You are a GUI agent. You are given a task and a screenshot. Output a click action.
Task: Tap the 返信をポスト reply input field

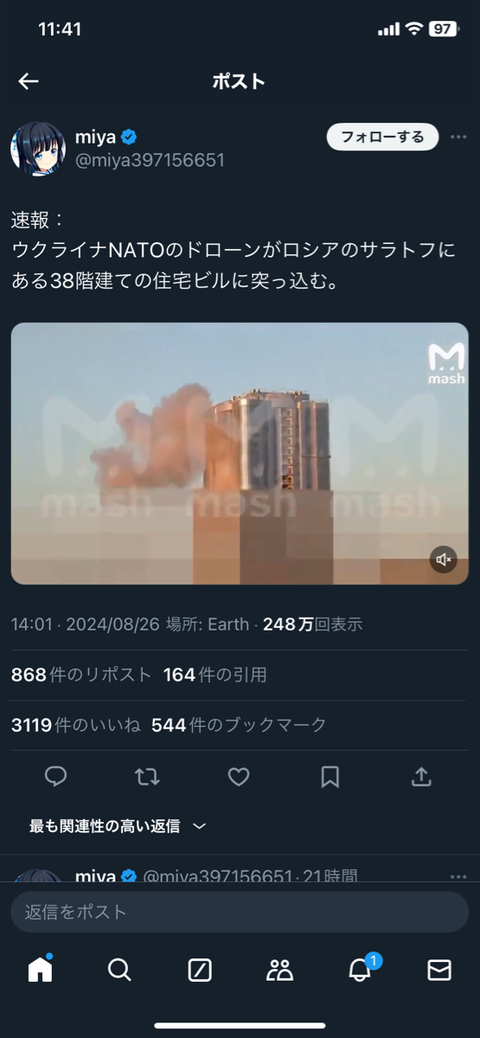click(240, 912)
